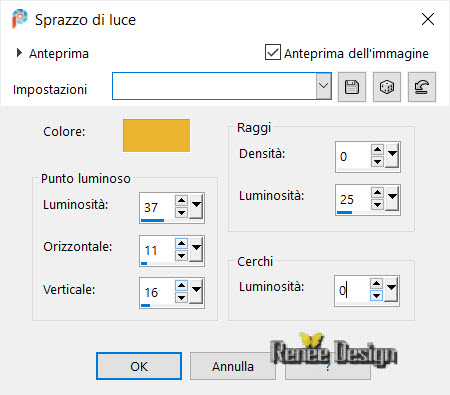Screen dimensions: 450x395
Task: Click the Orizzontale value field
Action: click(157, 250)
